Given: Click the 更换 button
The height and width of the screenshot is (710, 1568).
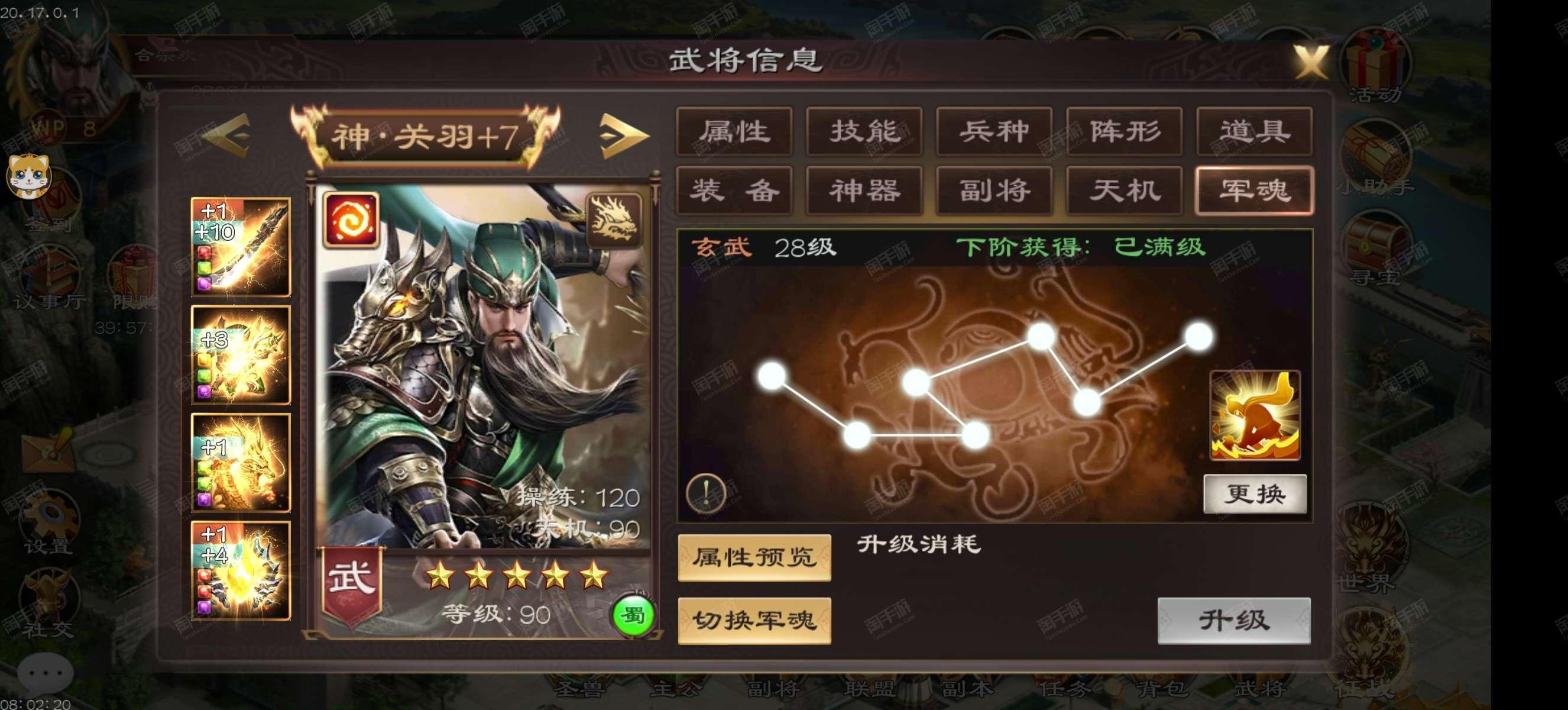Looking at the screenshot, I should tap(1255, 494).
